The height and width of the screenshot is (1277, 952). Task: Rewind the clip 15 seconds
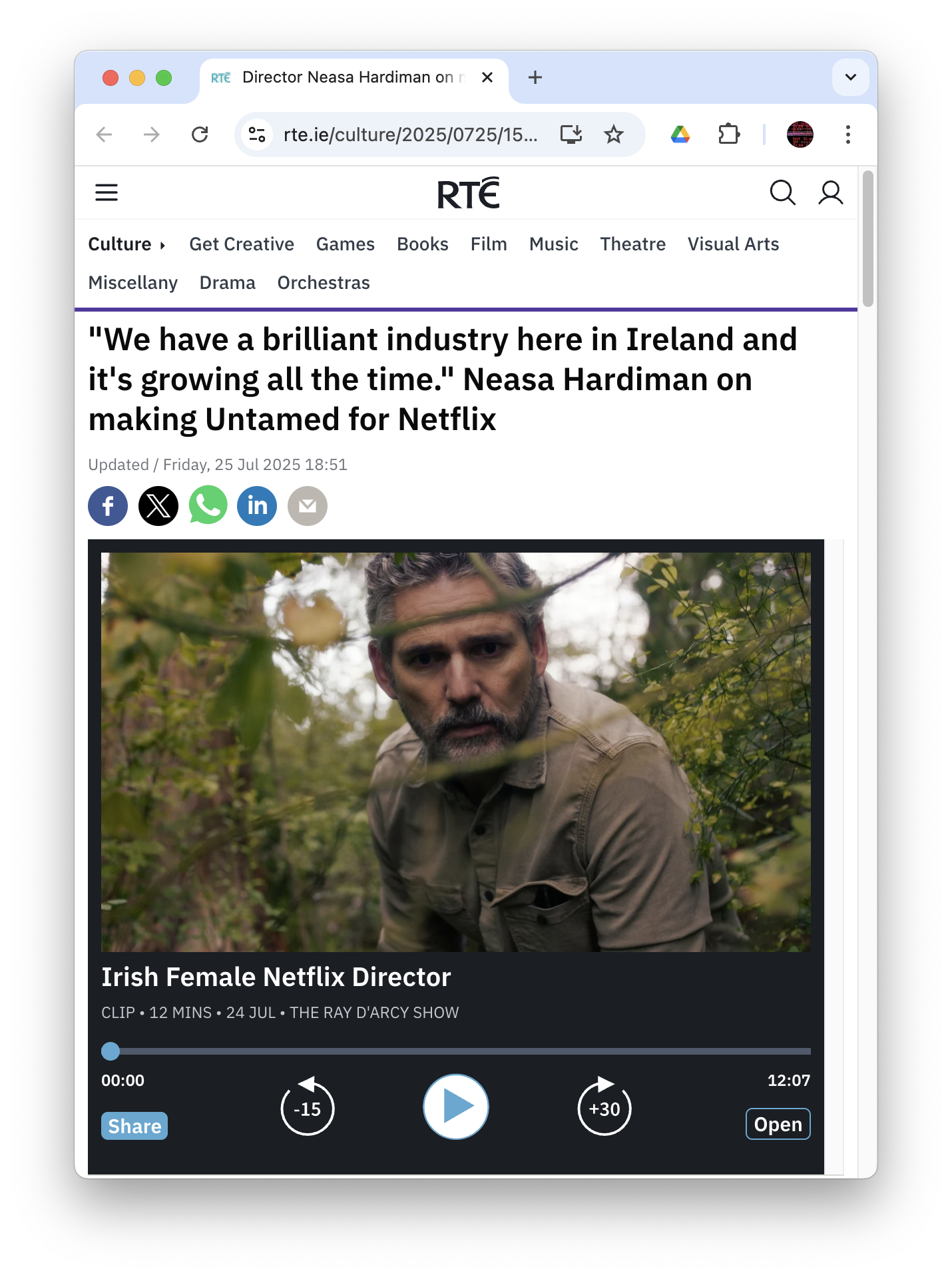307,1106
